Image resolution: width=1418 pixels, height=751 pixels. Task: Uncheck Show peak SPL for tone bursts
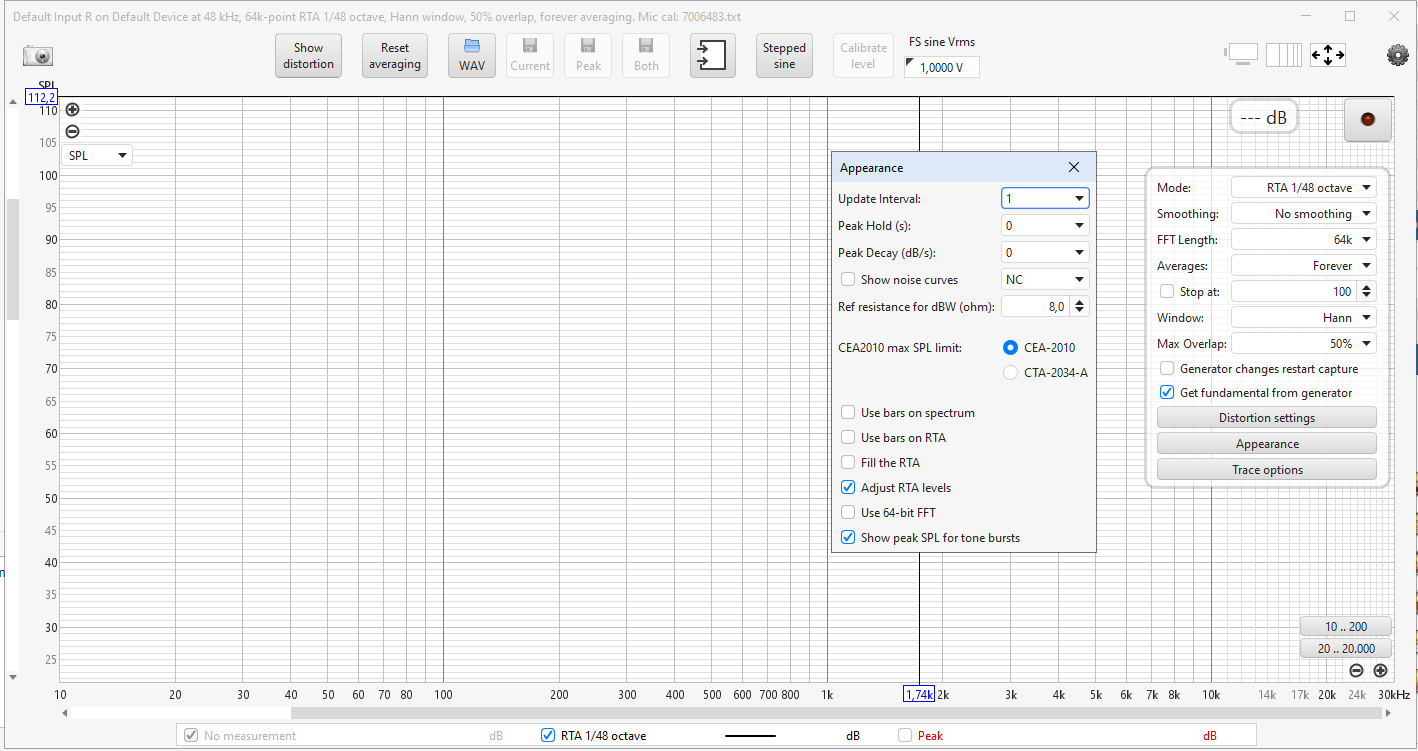tap(848, 538)
